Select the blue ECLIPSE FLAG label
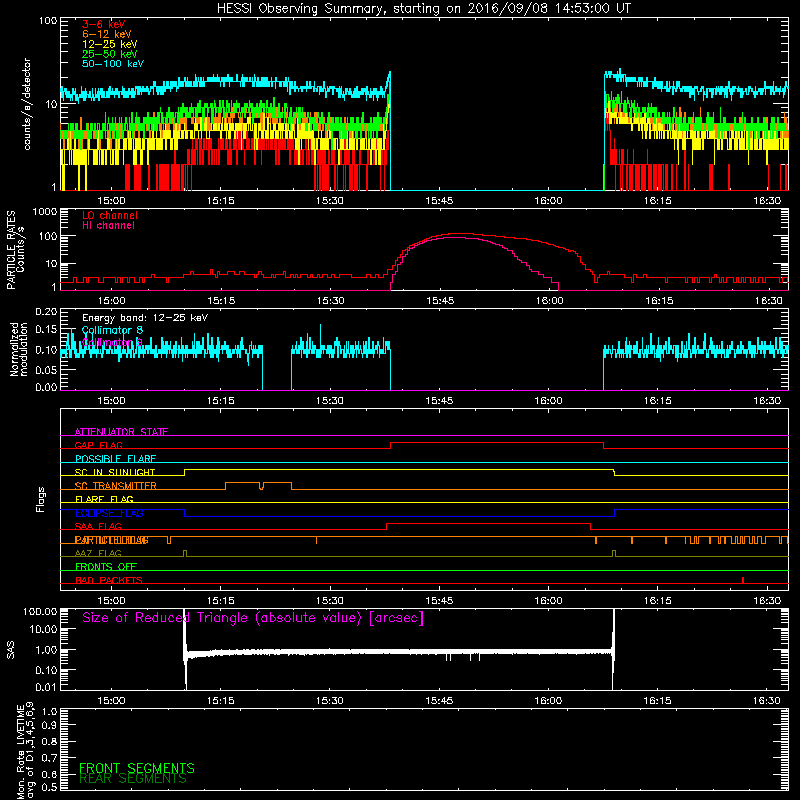Image resolution: width=800 pixels, height=800 pixels. [x=109, y=513]
